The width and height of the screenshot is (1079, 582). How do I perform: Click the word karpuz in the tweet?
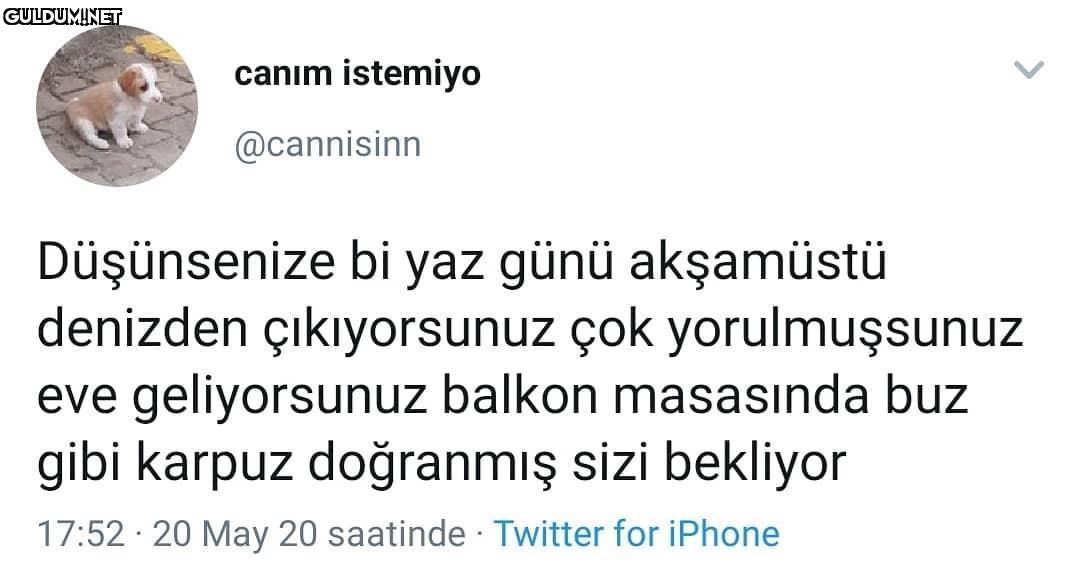pos(215,464)
